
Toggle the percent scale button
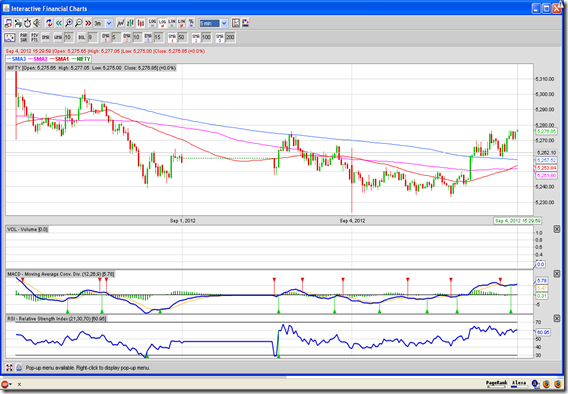(x=191, y=23)
